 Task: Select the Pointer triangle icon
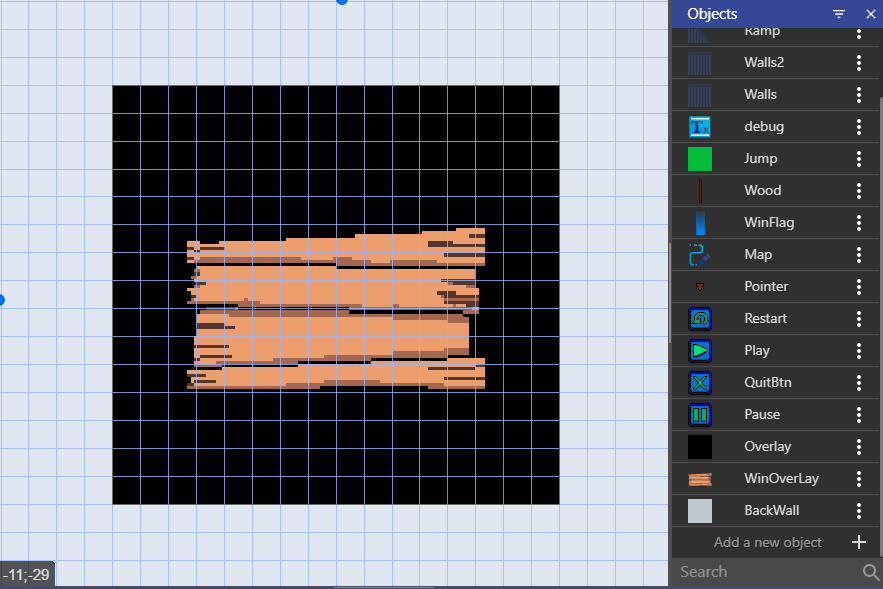[x=700, y=287]
